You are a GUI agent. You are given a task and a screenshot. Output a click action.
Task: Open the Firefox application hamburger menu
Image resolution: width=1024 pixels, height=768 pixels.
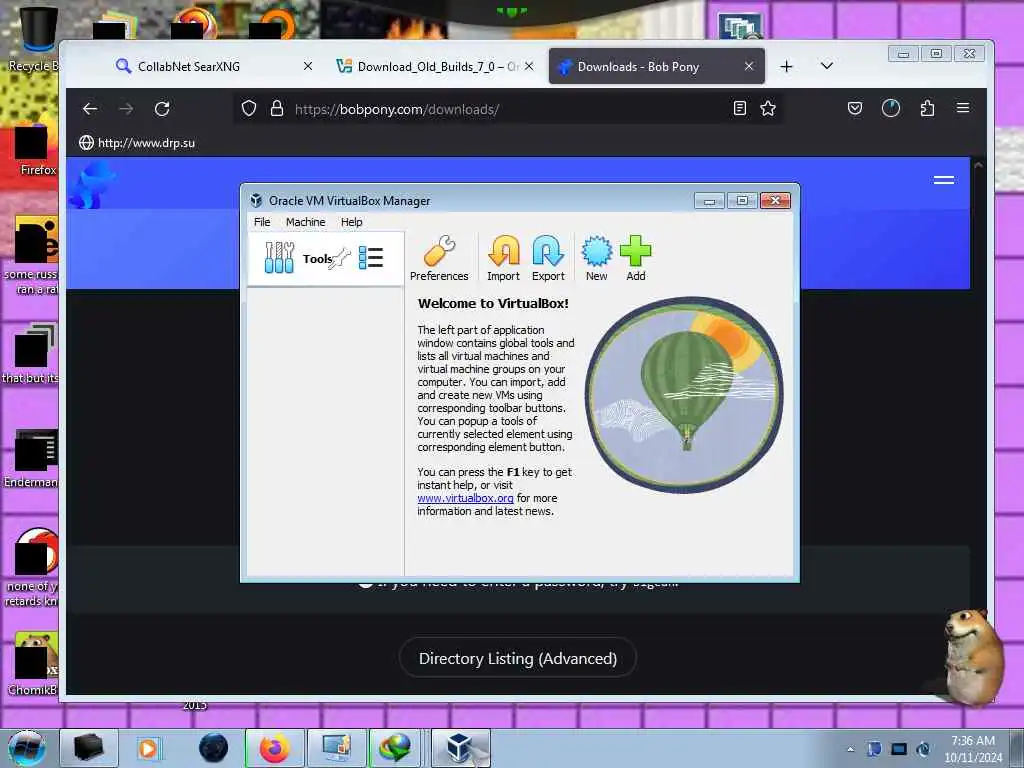(963, 108)
